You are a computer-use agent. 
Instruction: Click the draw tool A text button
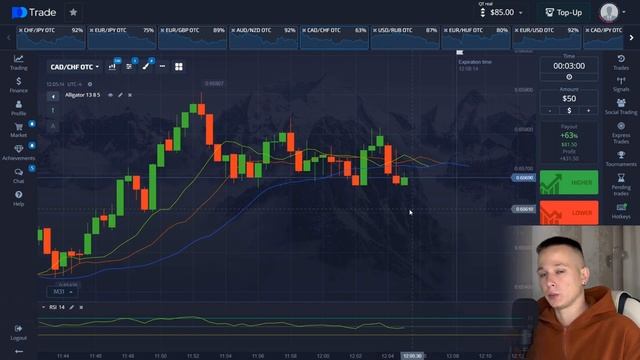pyautogui.click(x=53, y=126)
